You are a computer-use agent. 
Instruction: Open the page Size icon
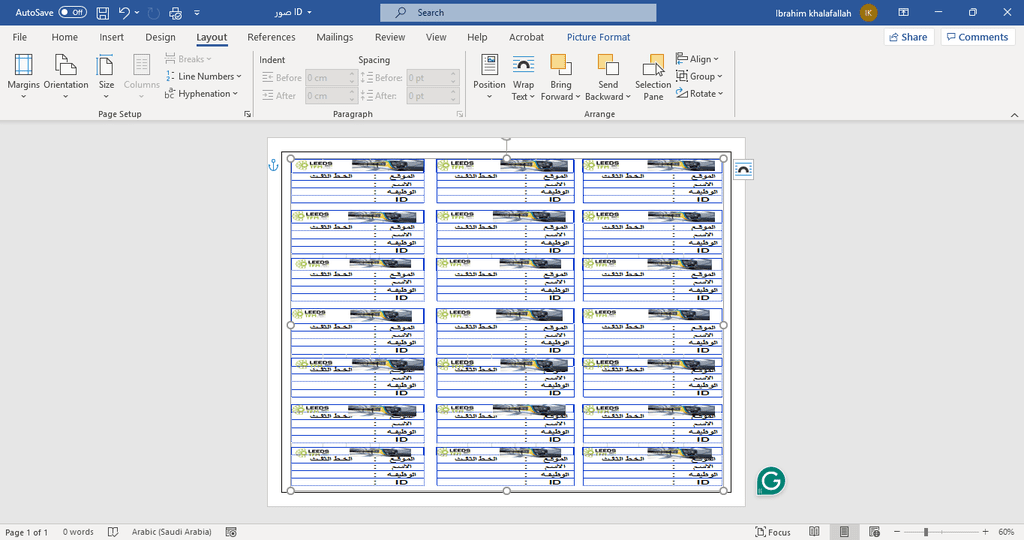pos(106,66)
